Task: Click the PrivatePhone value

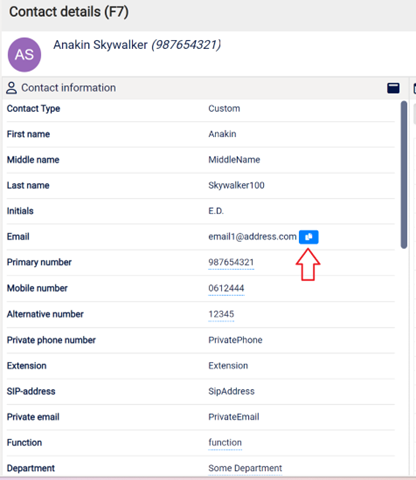Action: click(235, 340)
